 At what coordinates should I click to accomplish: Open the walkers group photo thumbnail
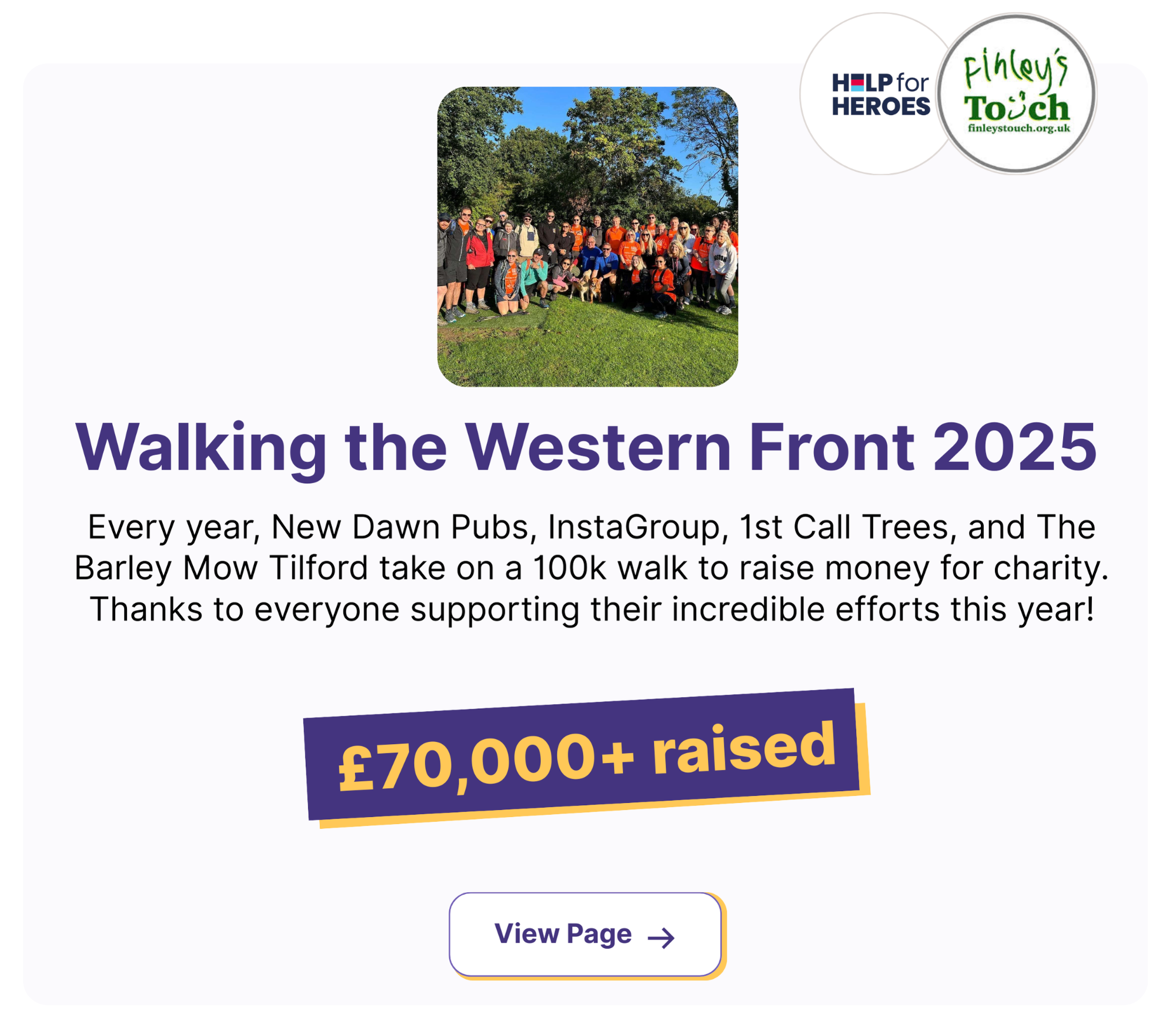tap(587, 236)
